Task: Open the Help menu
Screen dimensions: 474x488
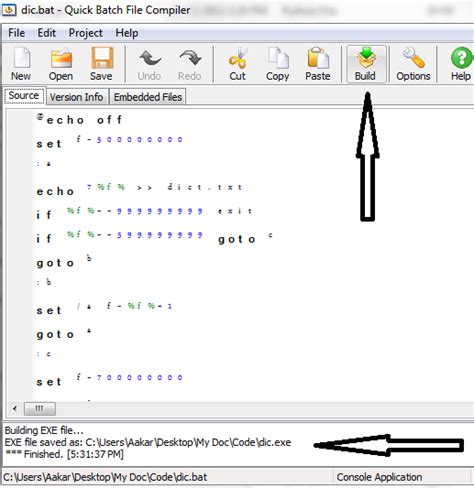Action: point(127,33)
